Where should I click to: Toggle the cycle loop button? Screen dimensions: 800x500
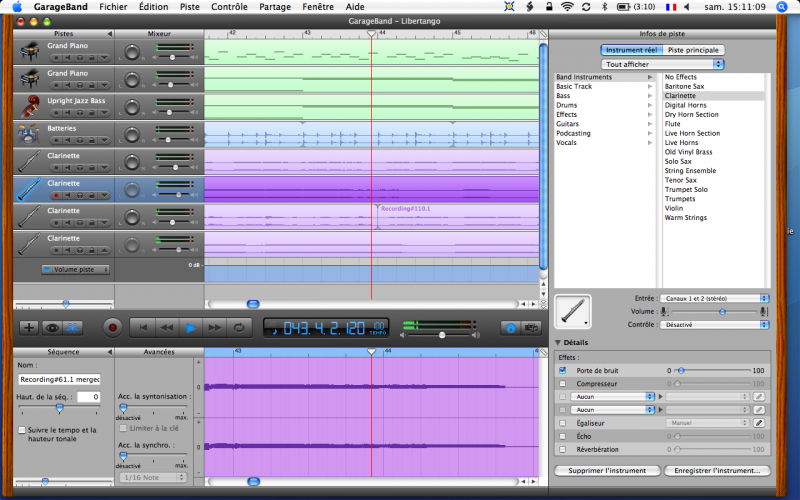coord(239,328)
